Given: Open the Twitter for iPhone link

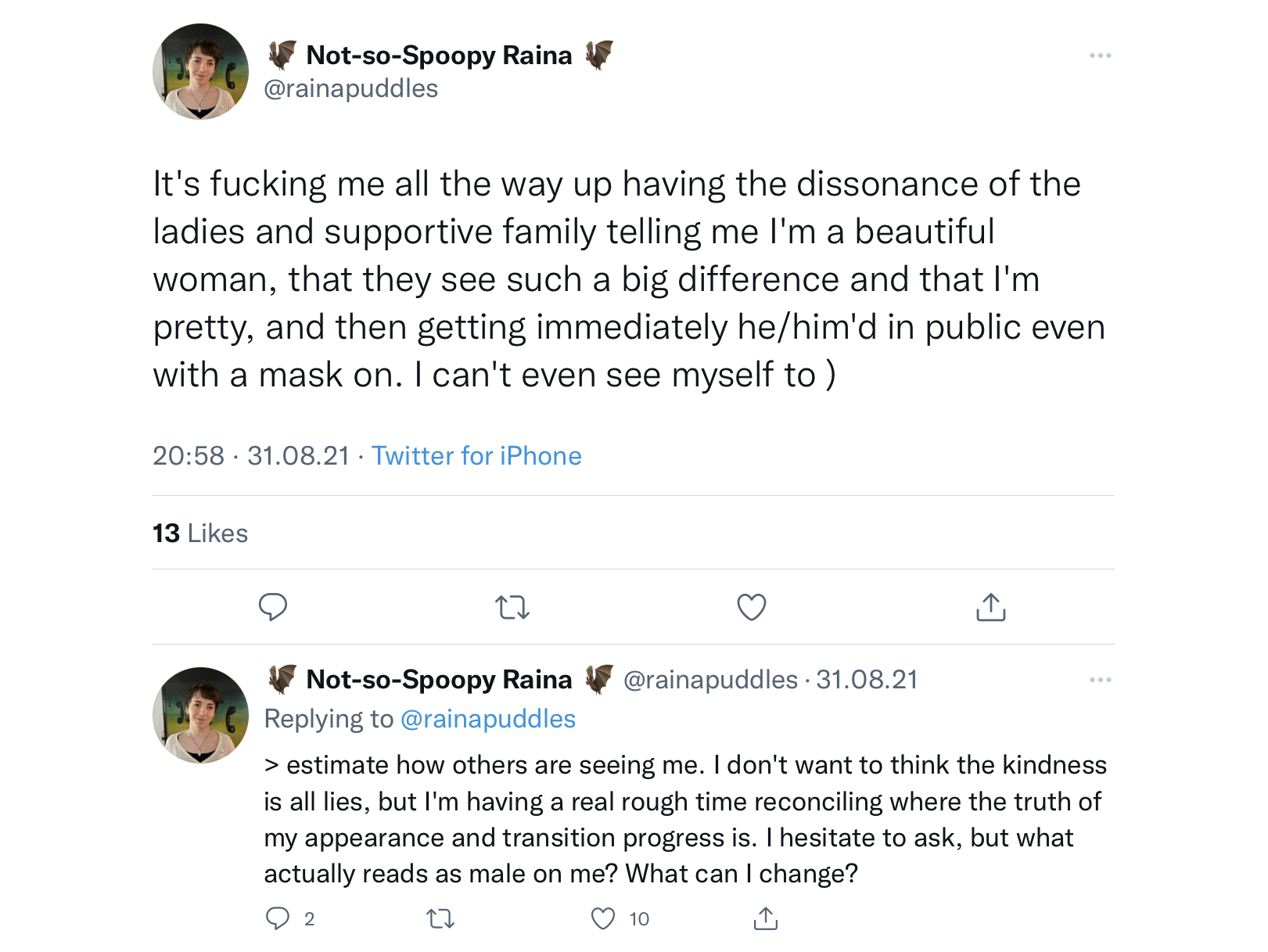Looking at the screenshot, I should (x=476, y=455).
